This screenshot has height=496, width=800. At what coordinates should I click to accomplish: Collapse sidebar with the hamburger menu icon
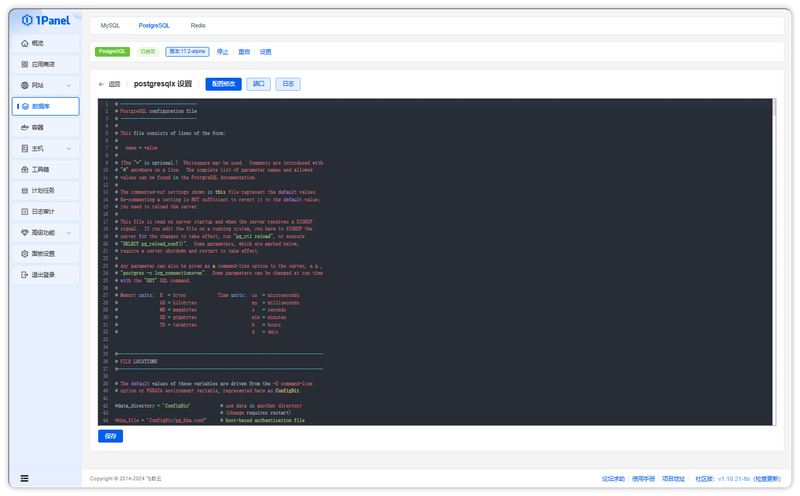point(24,478)
